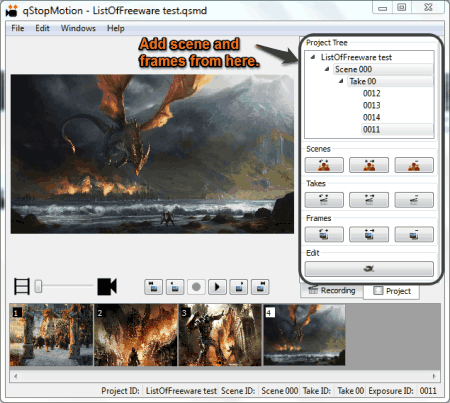
Task: Click right arrow of frame bar scrollbar
Action: point(434,376)
